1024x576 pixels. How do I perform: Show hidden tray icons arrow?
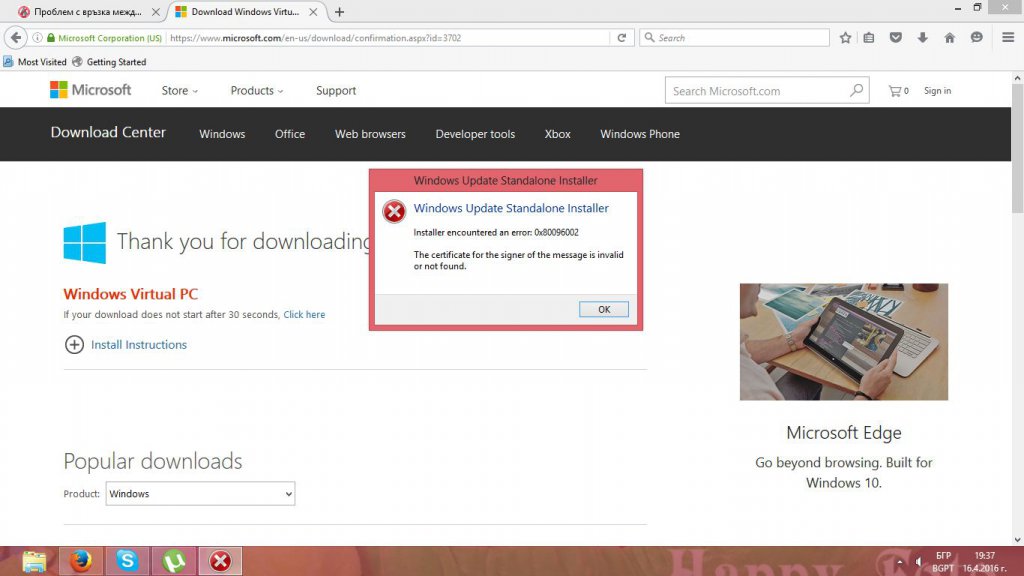point(899,562)
